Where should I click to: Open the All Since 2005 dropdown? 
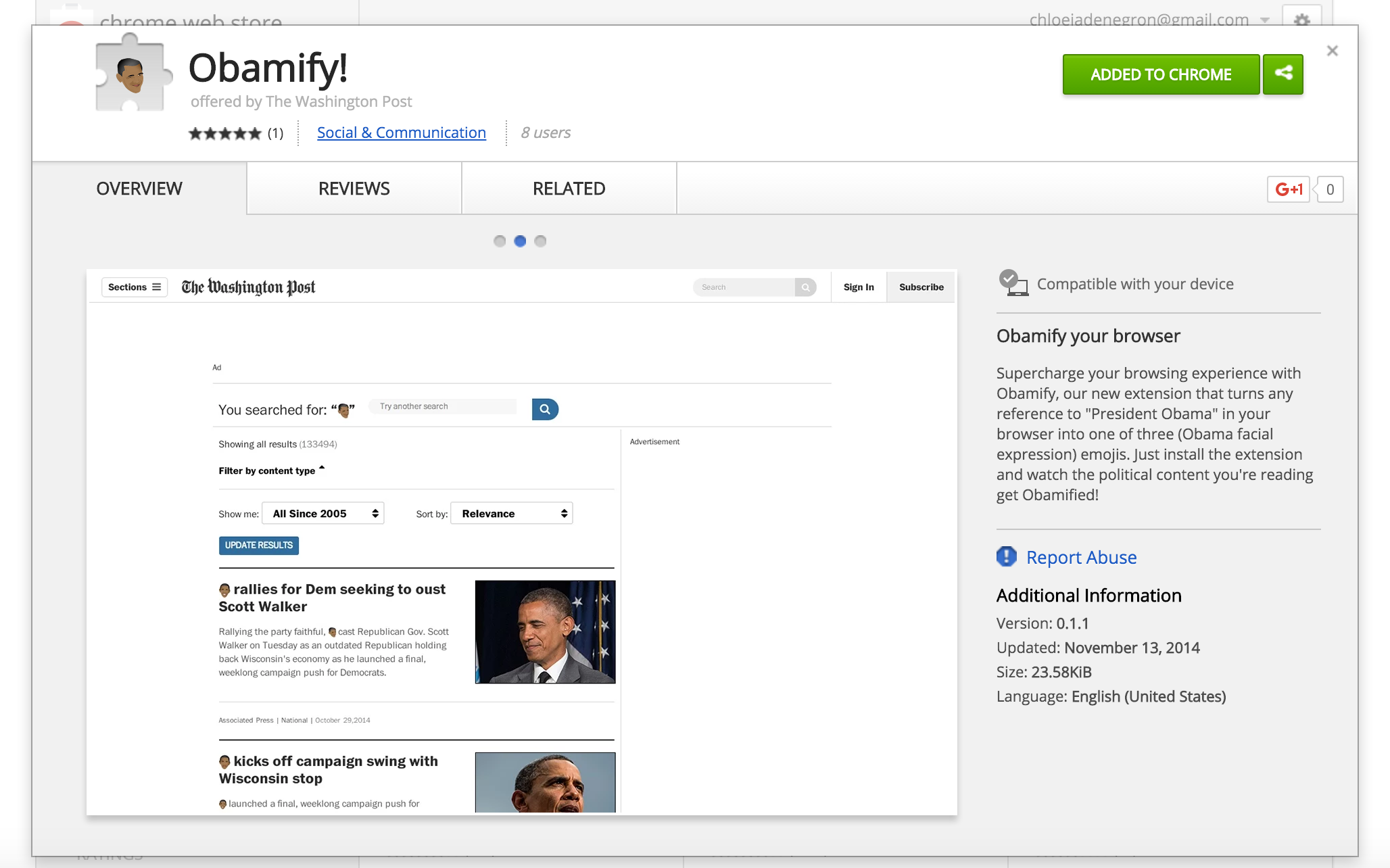[x=323, y=513]
